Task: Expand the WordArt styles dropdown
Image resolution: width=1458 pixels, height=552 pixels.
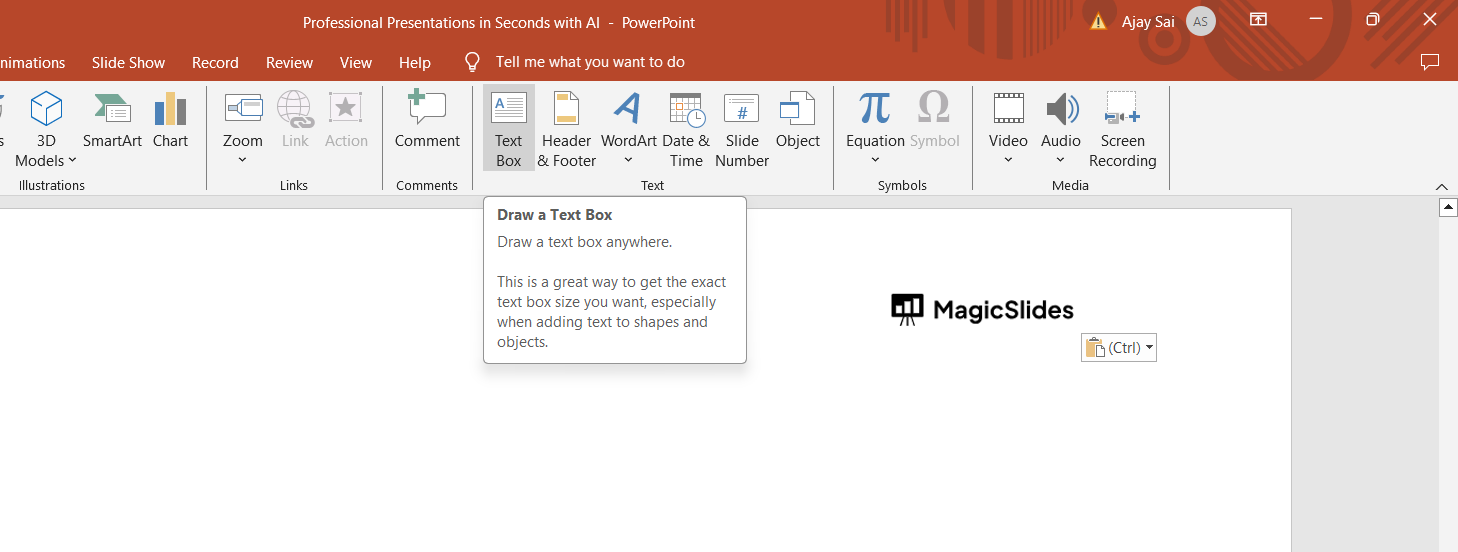Action: [x=628, y=160]
